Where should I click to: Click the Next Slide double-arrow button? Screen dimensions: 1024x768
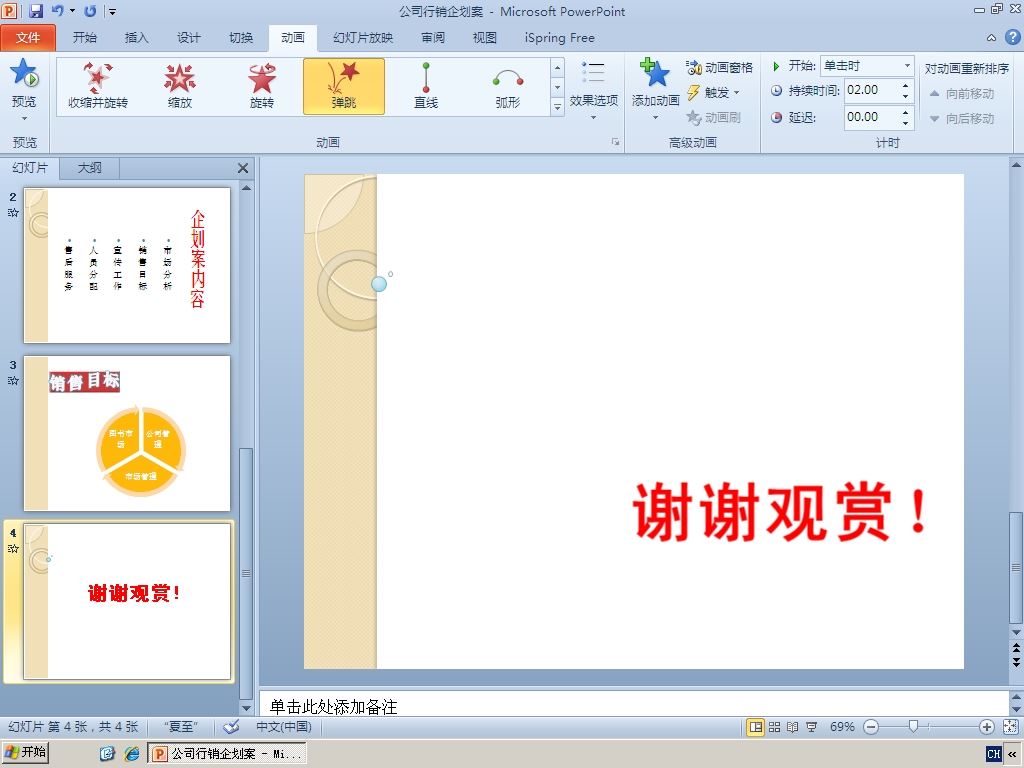pyautogui.click(x=1016, y=662)
